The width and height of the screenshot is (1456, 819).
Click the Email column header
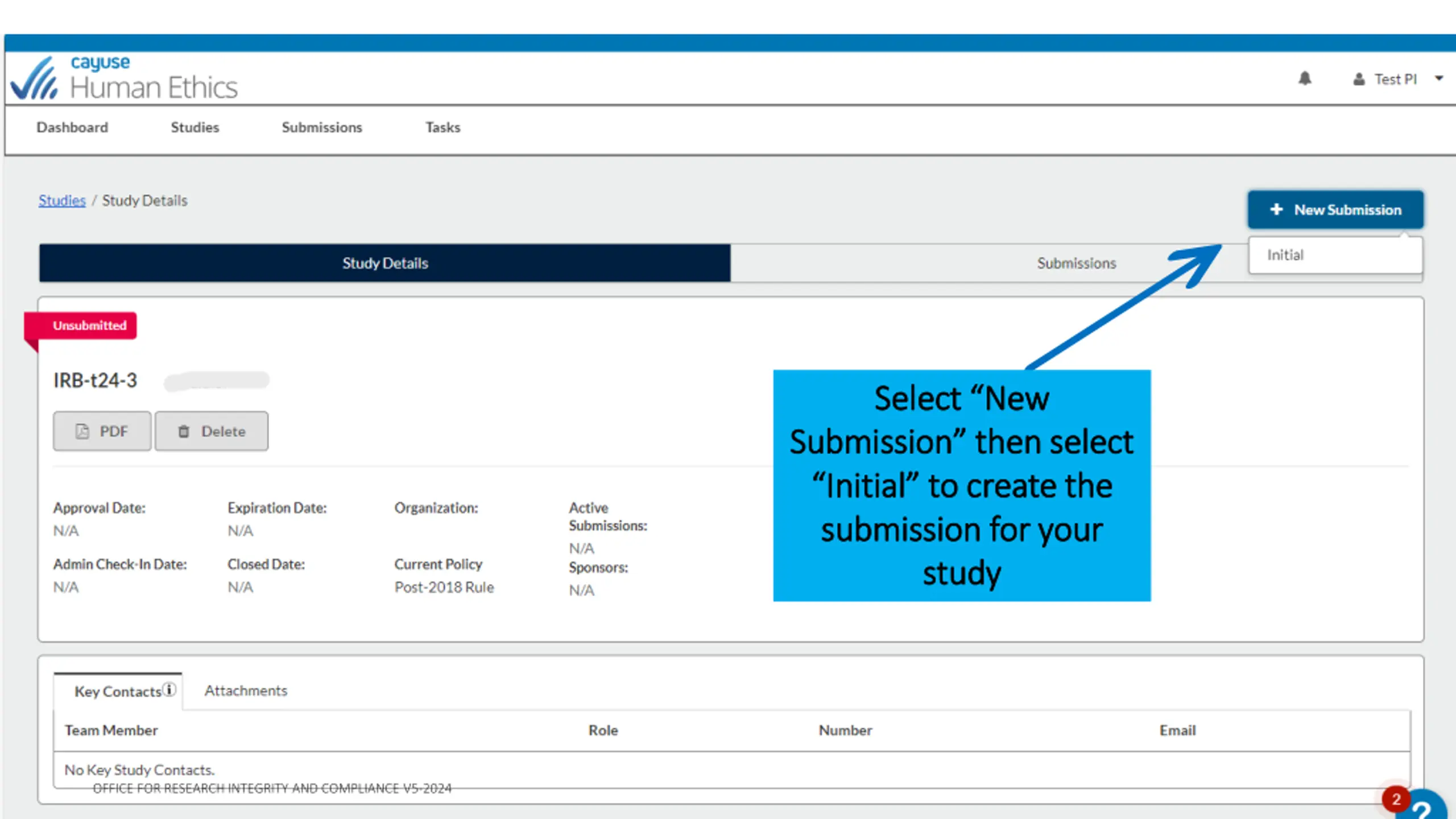(x=1177, y=731)
